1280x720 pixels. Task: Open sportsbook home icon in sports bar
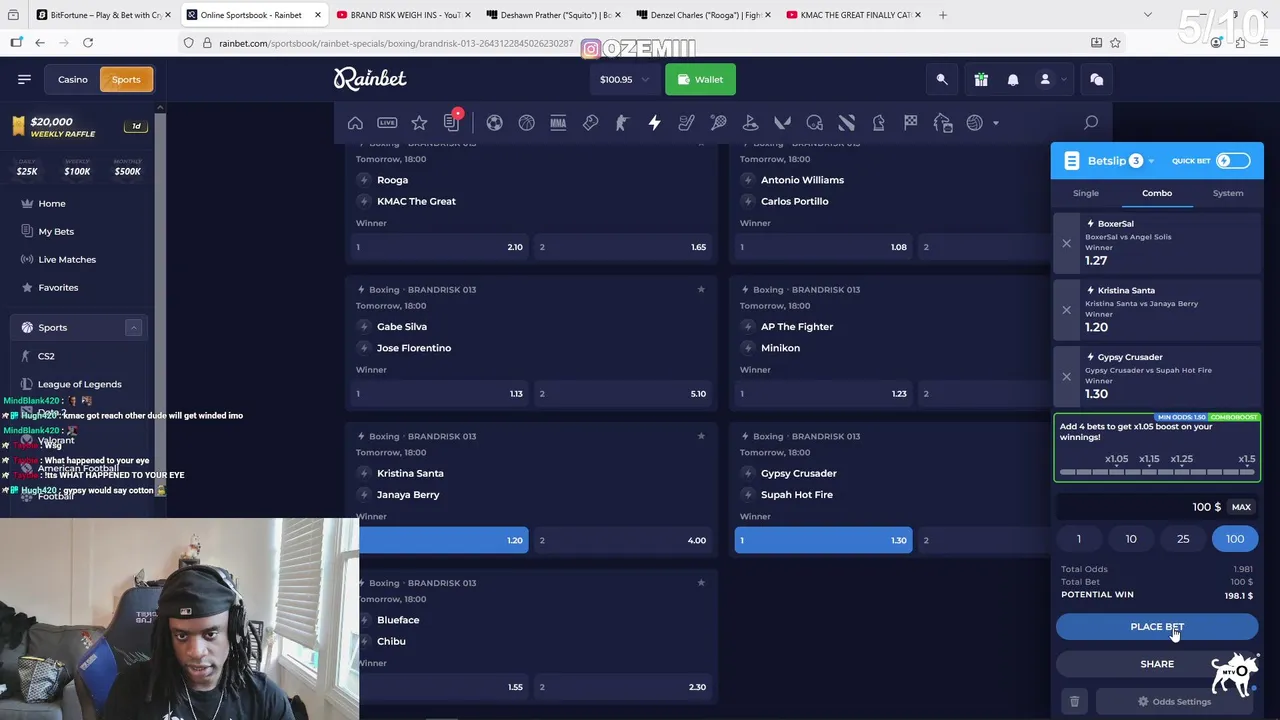(355, 123)
